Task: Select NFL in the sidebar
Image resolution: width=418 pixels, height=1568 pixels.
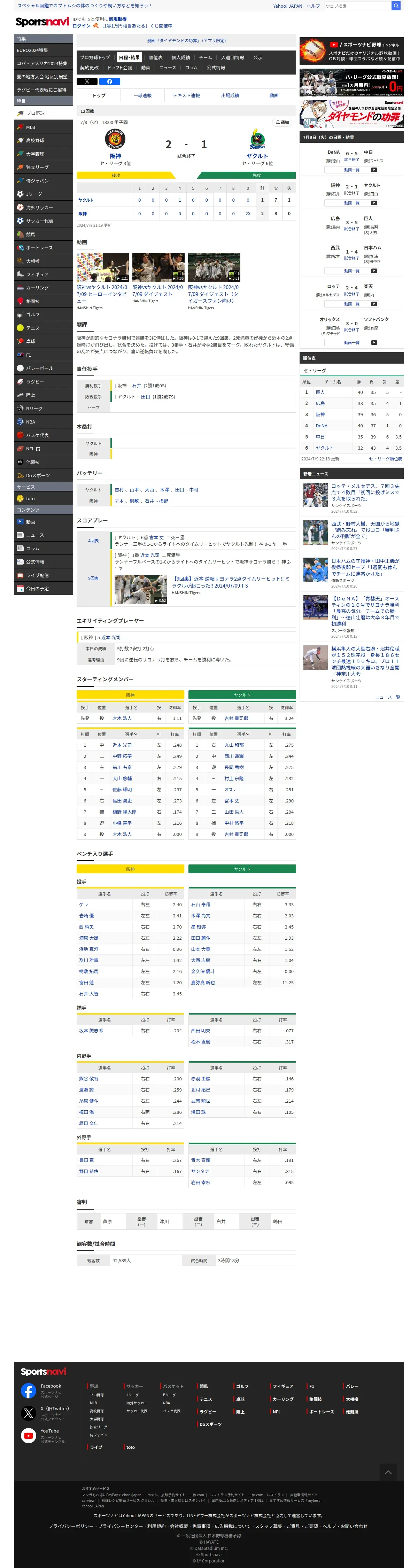Action: [x=43, y=449]
